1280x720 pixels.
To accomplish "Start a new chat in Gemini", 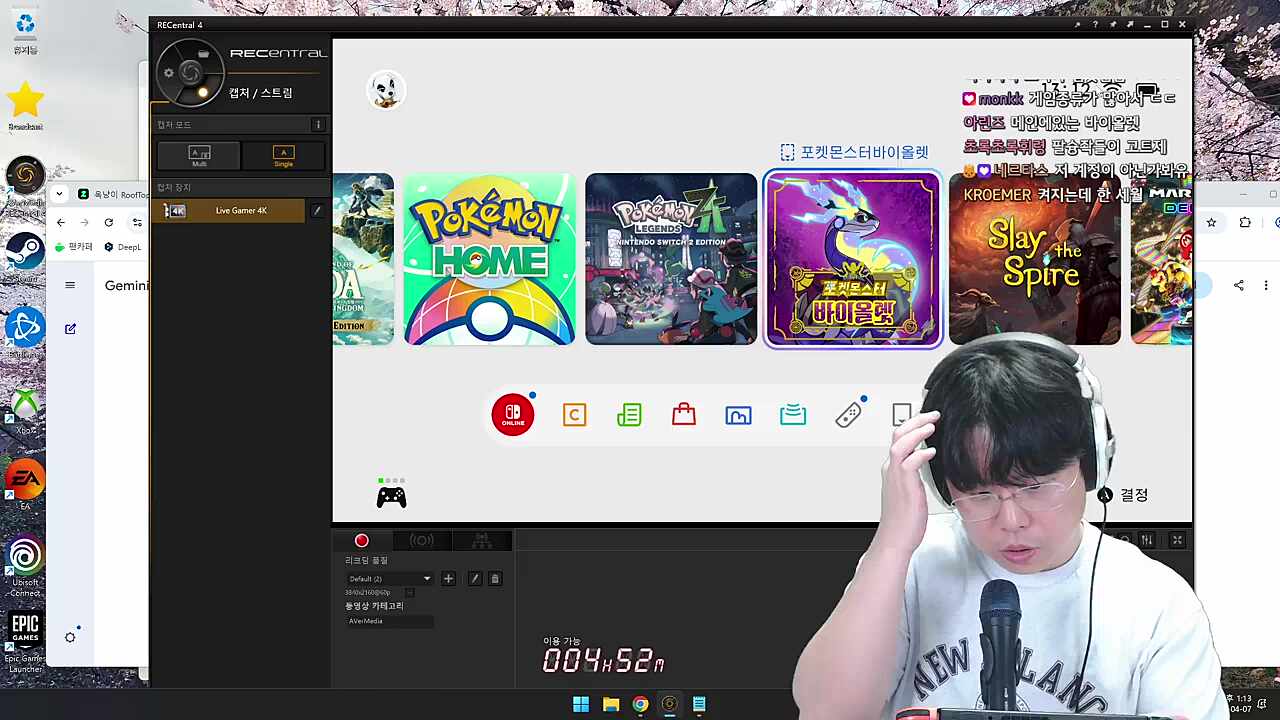I will click(70, 329).
